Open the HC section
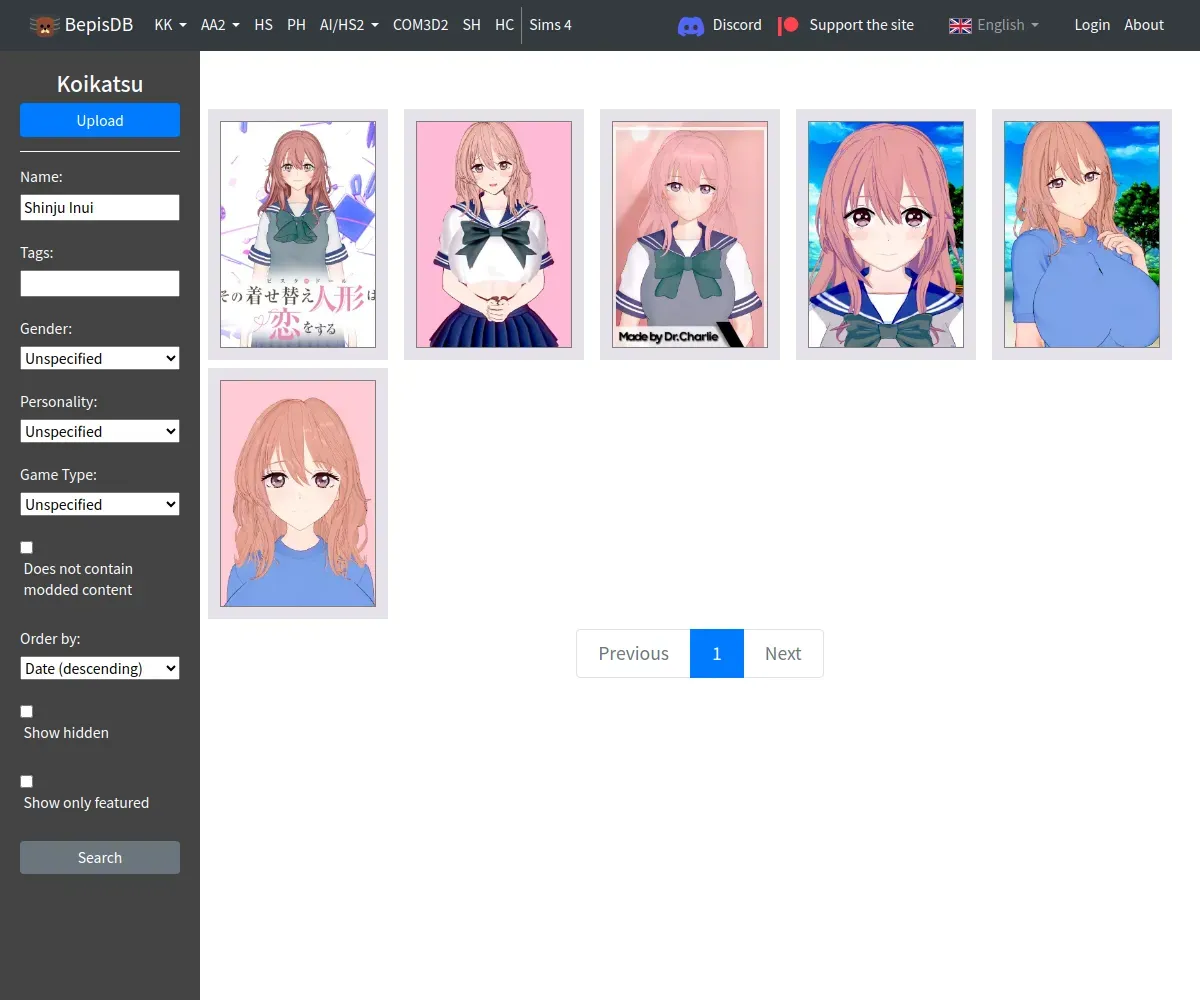Image resolution: width=1200 pixels, height=1000 pixels. (504, 25)
